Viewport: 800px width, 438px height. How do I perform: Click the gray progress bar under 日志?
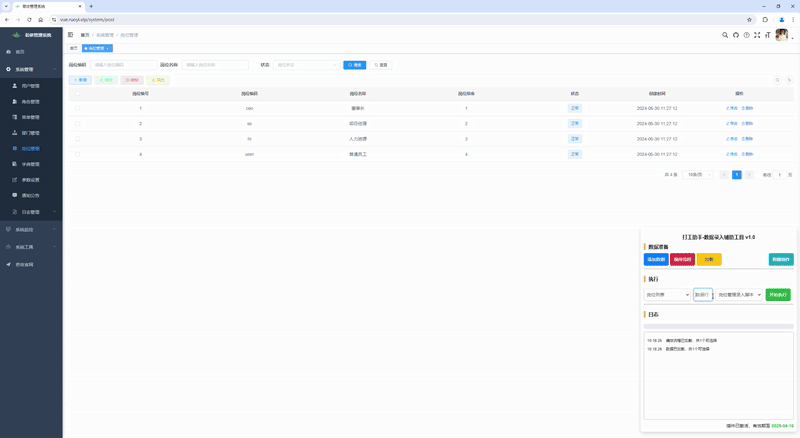[x=718, y=326]
